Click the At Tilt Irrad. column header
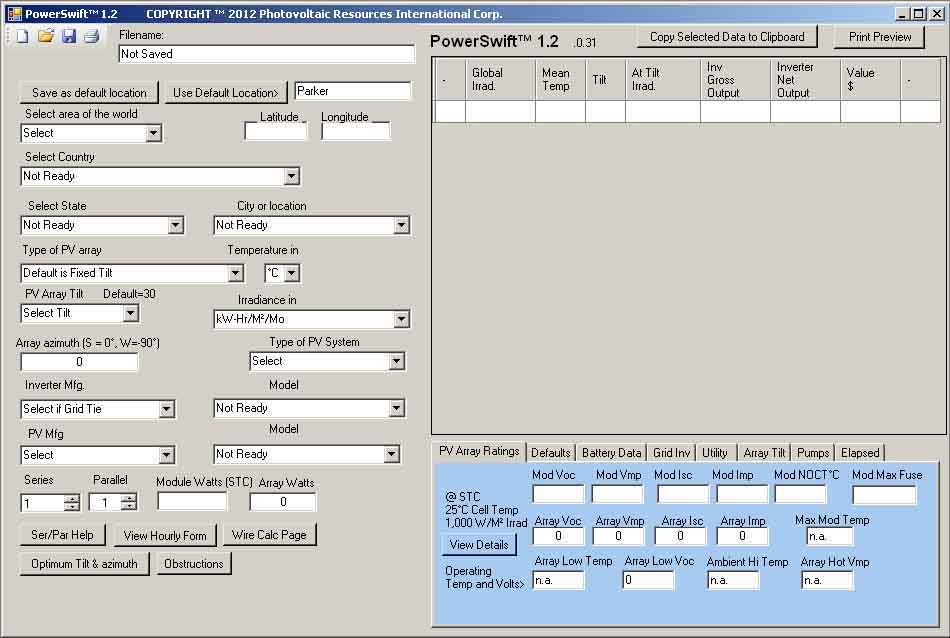950x638 pixels. pos(663,79)
